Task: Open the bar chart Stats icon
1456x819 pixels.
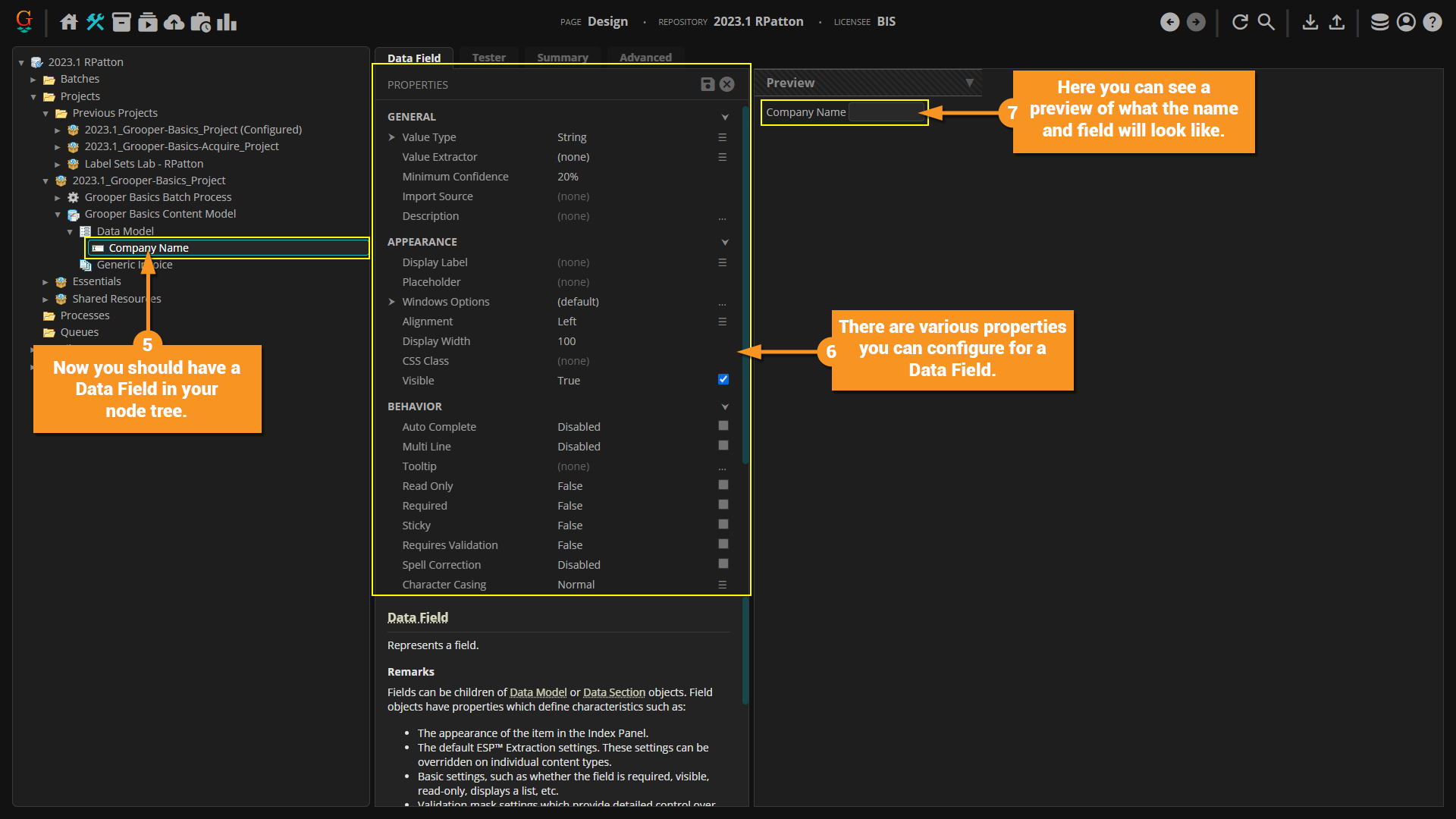Action: [x=227, y=22]
